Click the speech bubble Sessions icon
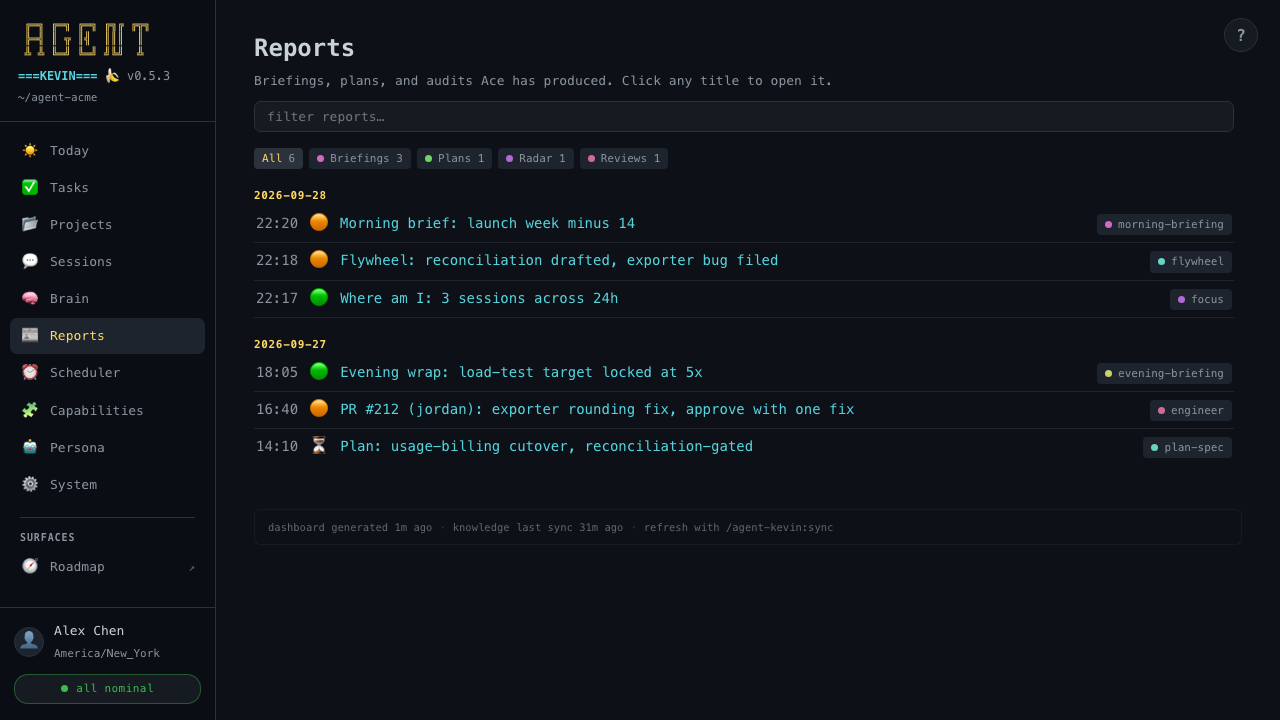The image size is (1280, 720). point(30,261)
